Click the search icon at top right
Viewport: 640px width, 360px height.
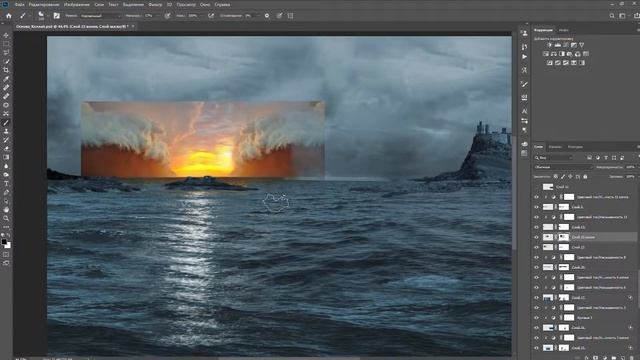(x=612, y=16)
